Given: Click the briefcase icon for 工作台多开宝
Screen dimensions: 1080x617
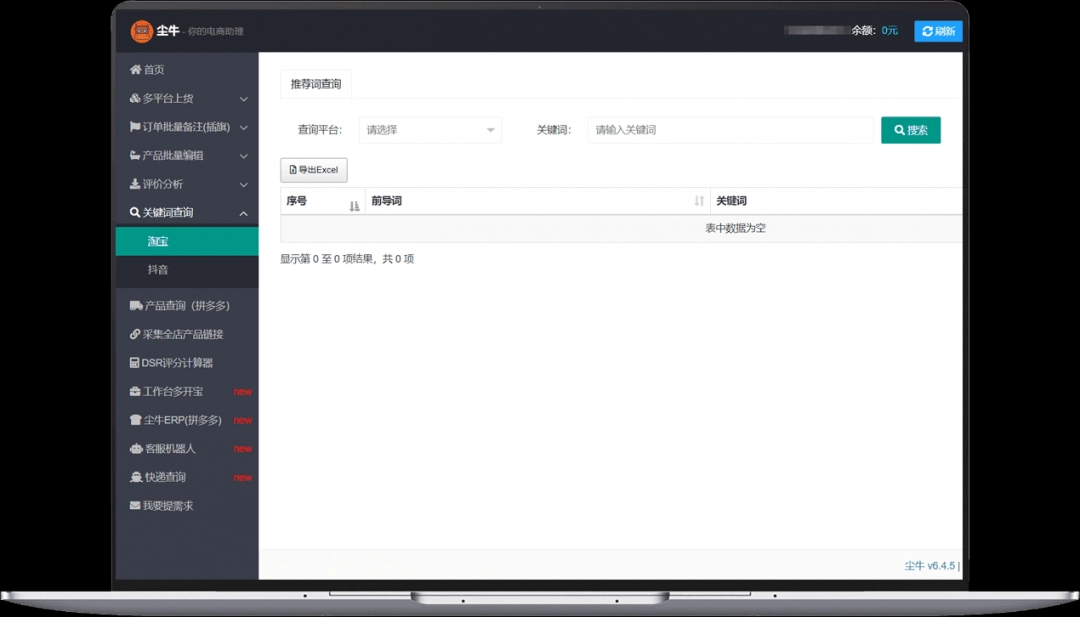Looking at the screenshot, I should coord(135,391).
